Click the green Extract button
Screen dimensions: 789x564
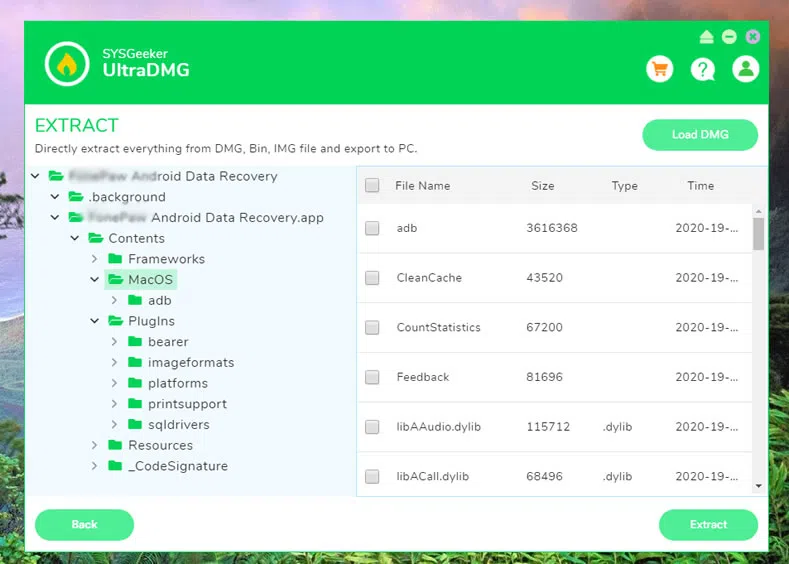pos(708,524)
